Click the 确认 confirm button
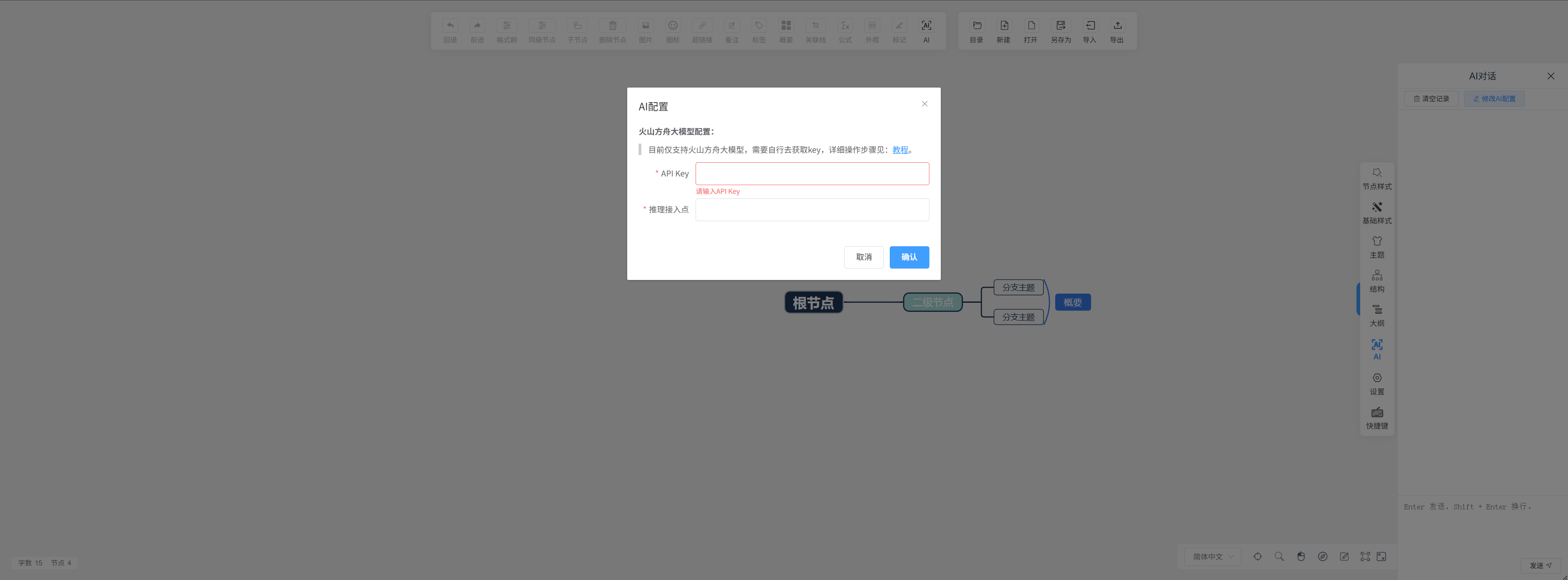Screen dimensions: 1568x580 [909, 257]
